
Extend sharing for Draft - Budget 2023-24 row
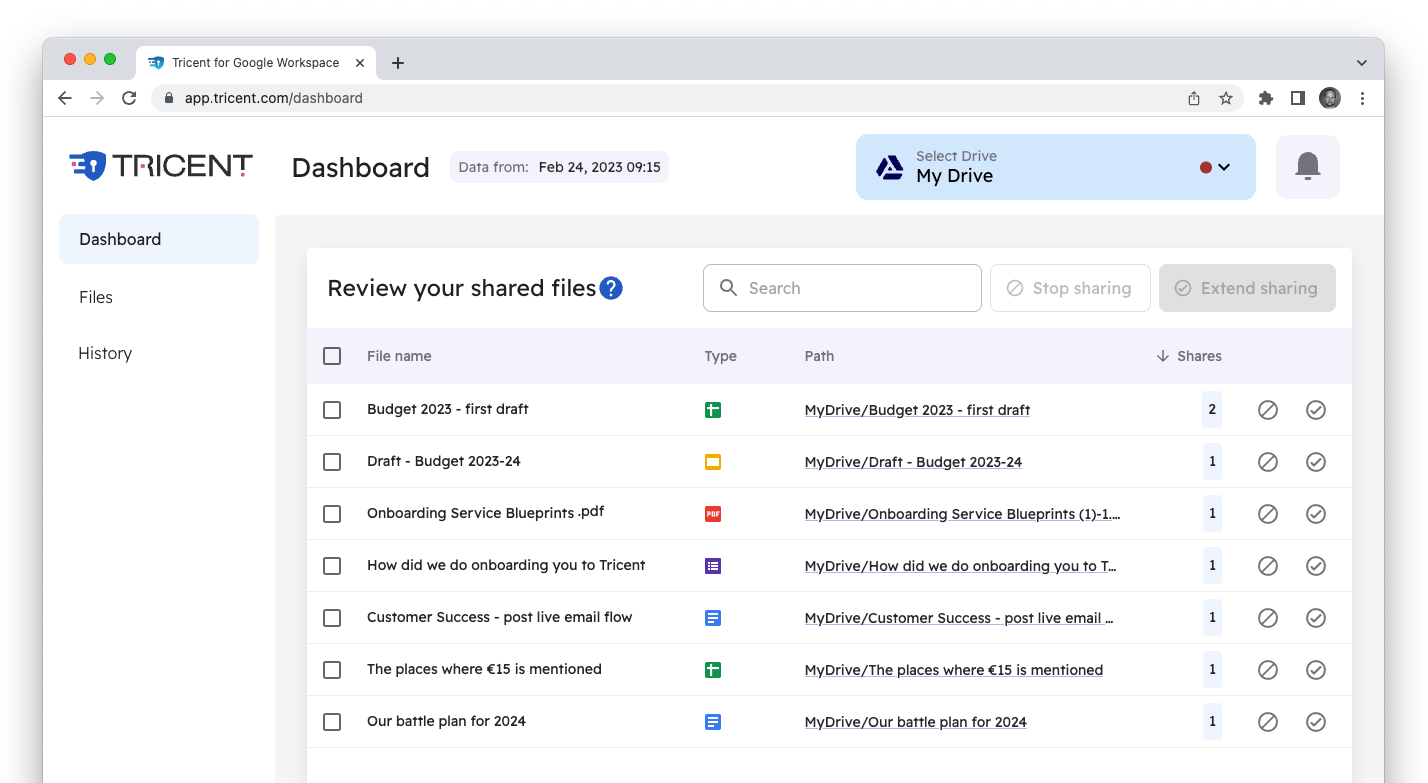pos(1316,462)
